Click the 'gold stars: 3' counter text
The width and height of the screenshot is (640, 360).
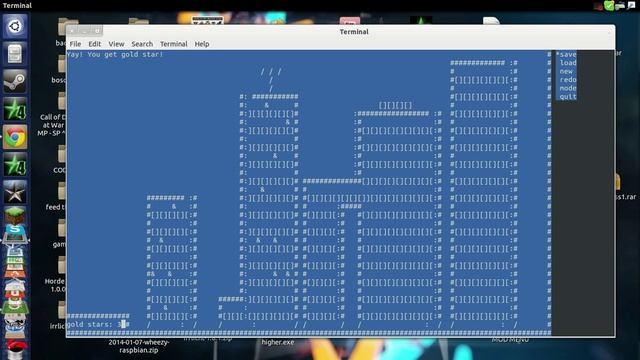tap(96, 324)
